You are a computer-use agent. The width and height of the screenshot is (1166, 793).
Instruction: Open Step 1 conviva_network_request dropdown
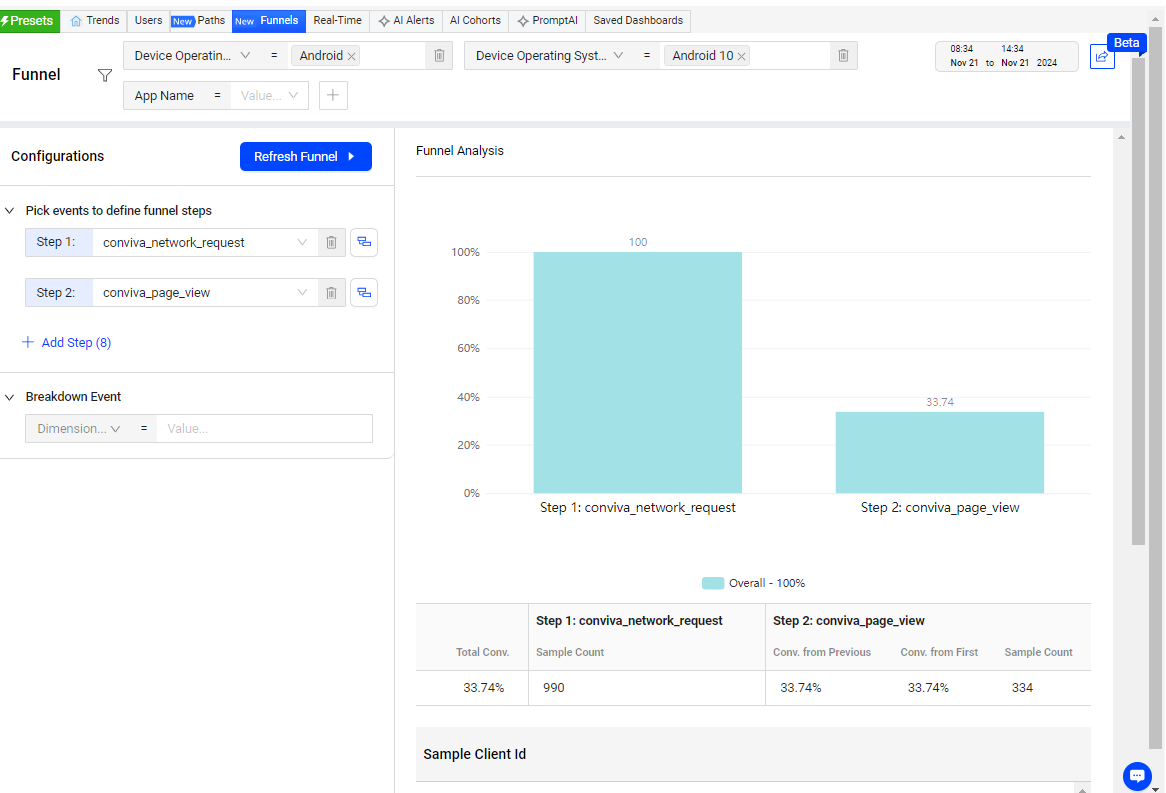pos(204,243)
